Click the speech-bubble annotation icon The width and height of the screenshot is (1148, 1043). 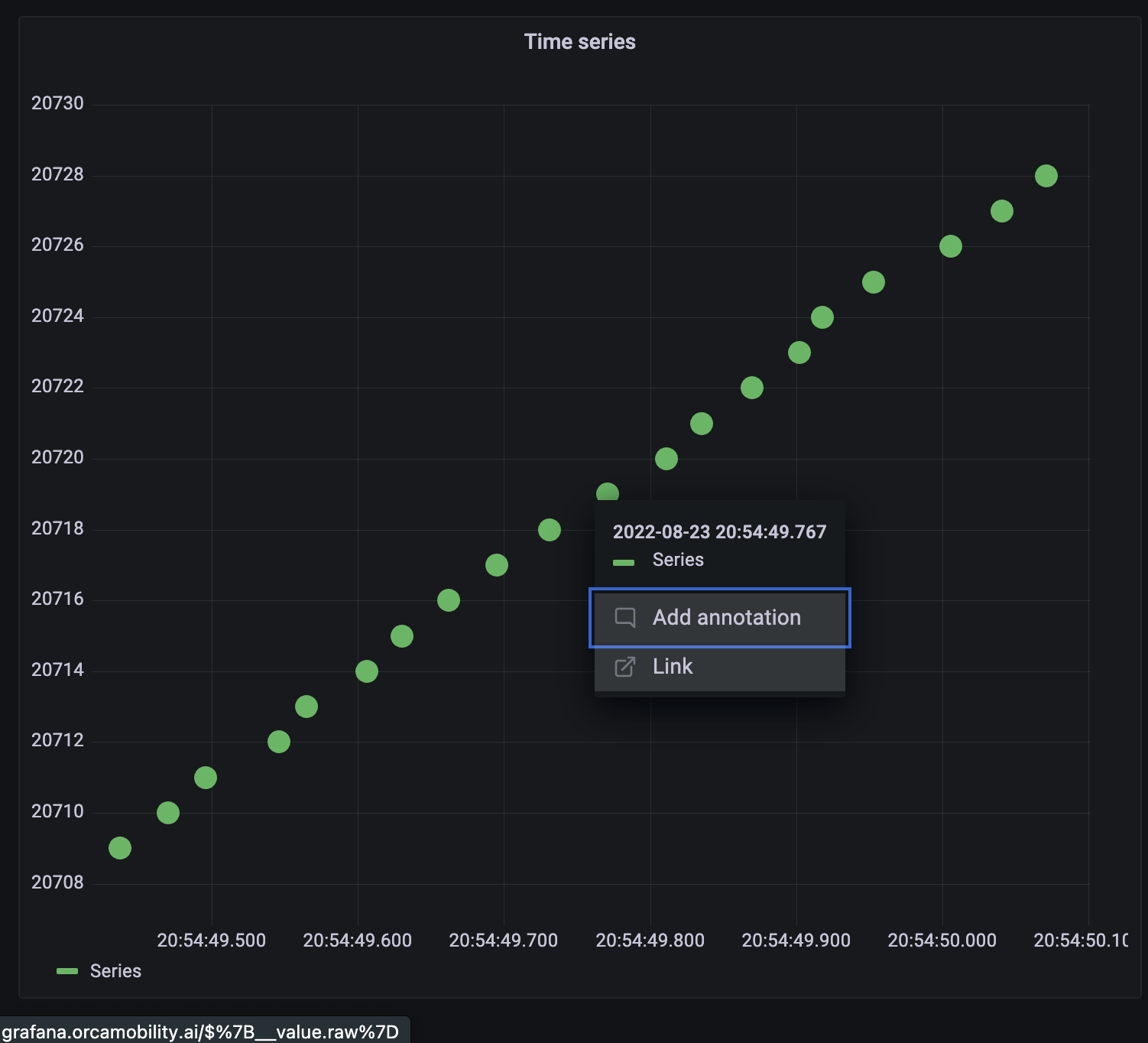(625, 618)
